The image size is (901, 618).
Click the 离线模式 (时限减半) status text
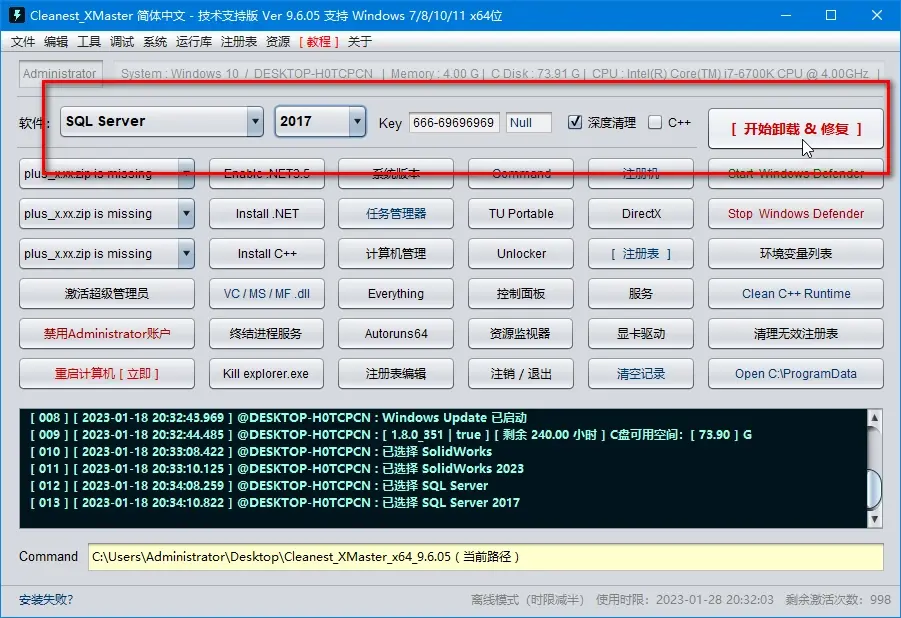527,600
